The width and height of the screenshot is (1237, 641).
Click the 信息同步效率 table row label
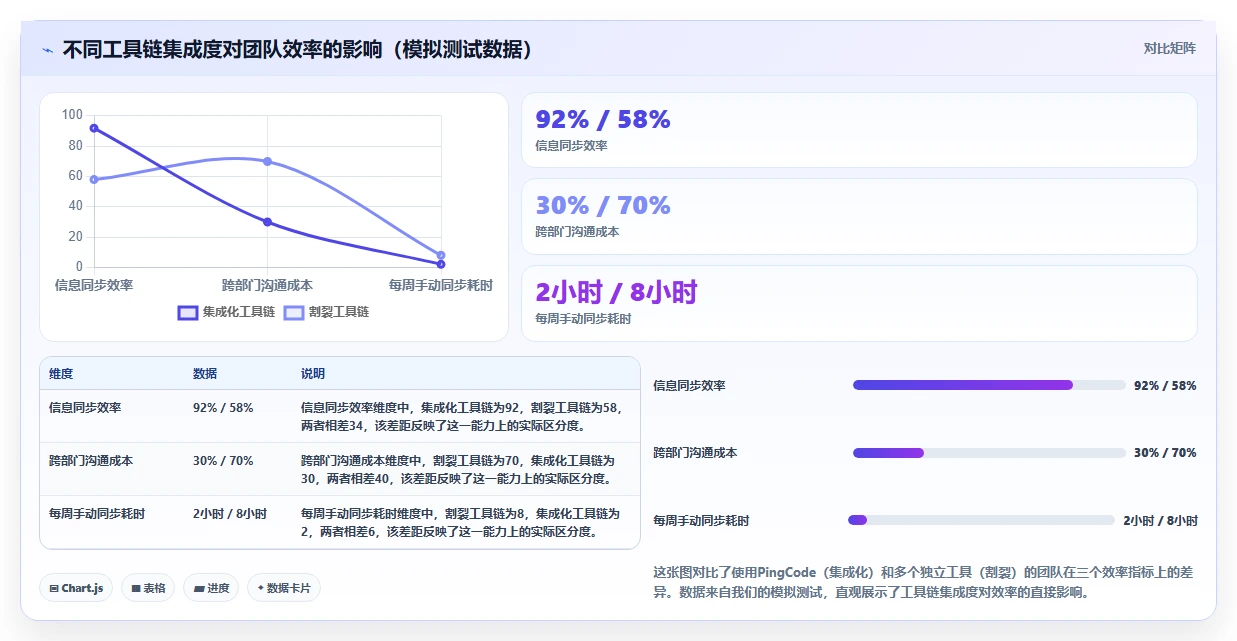85,408
